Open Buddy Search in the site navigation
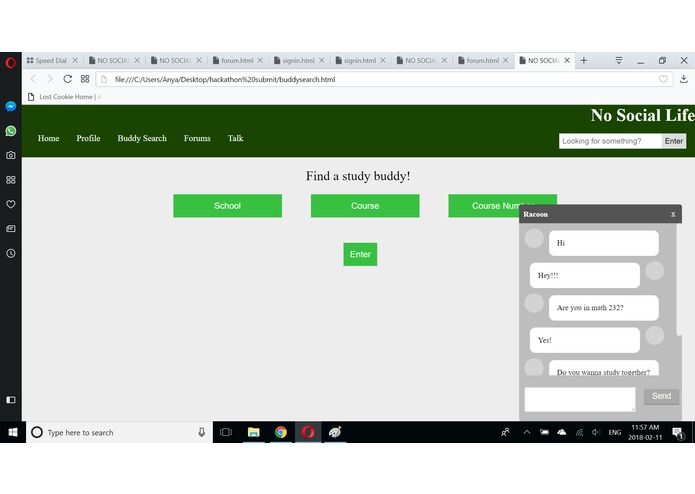Viewport: 695px width, 494px height. click(142, 138)
